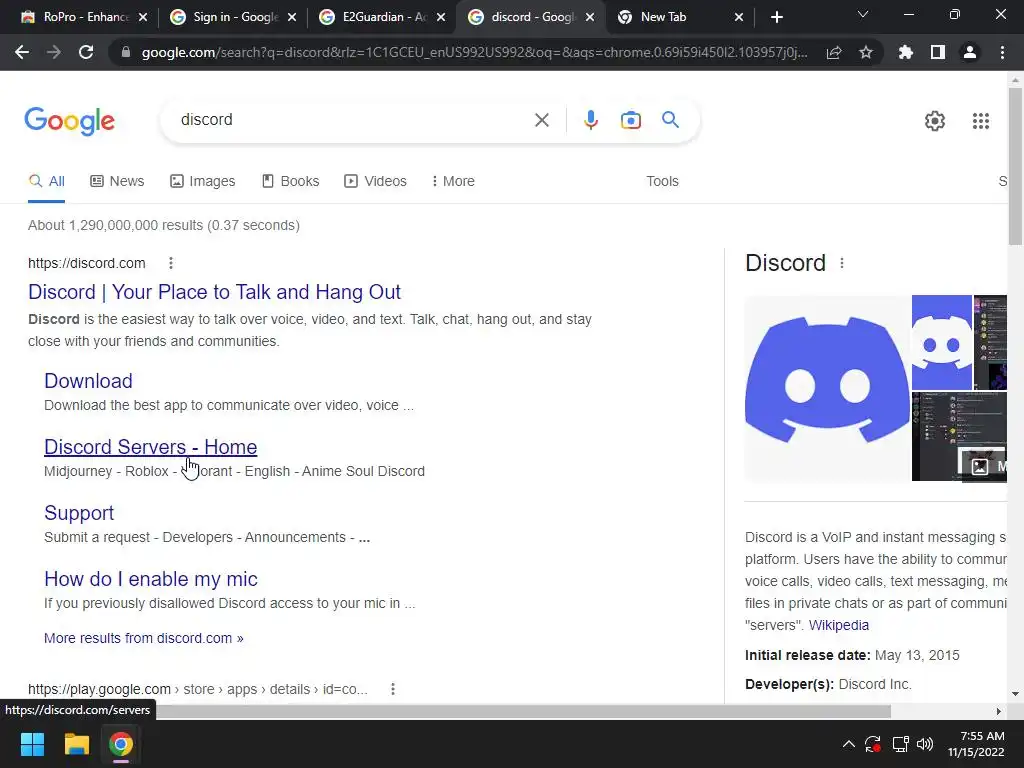Show hidden system tray icons
1024x768 pixels.
click(848, 744)
